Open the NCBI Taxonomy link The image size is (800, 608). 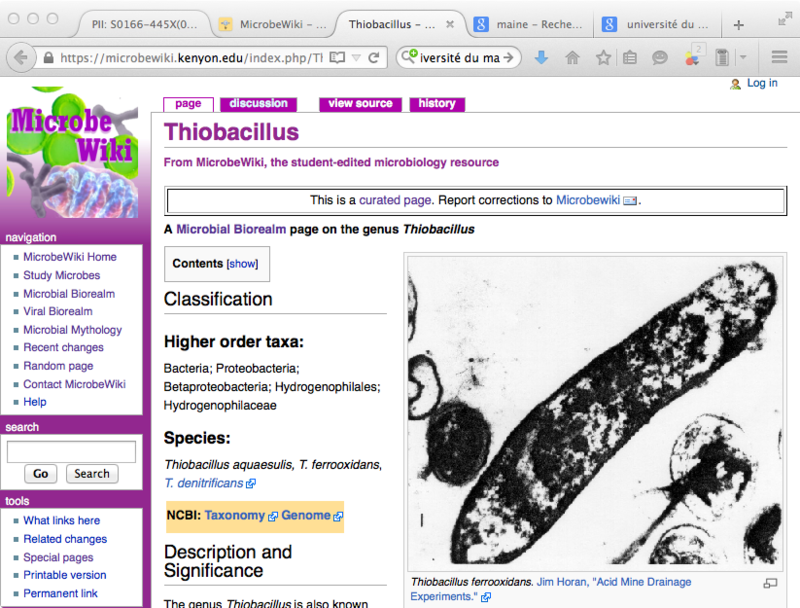pos(235,515)
